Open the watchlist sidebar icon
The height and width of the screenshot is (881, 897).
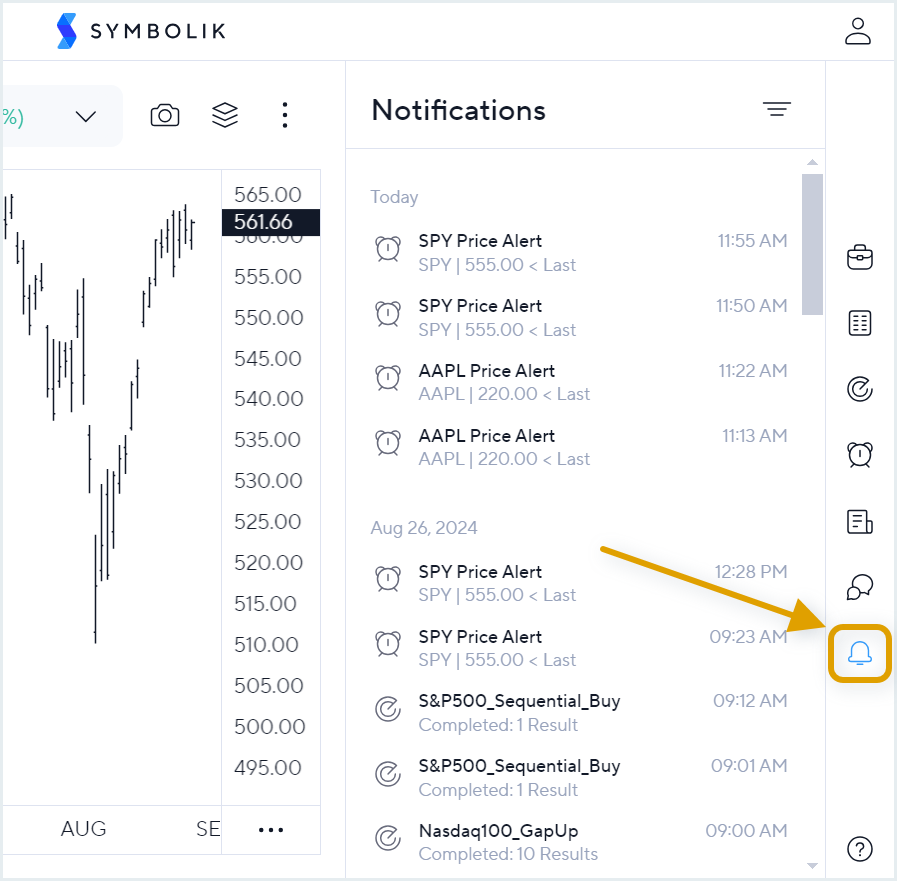[859, 323]
